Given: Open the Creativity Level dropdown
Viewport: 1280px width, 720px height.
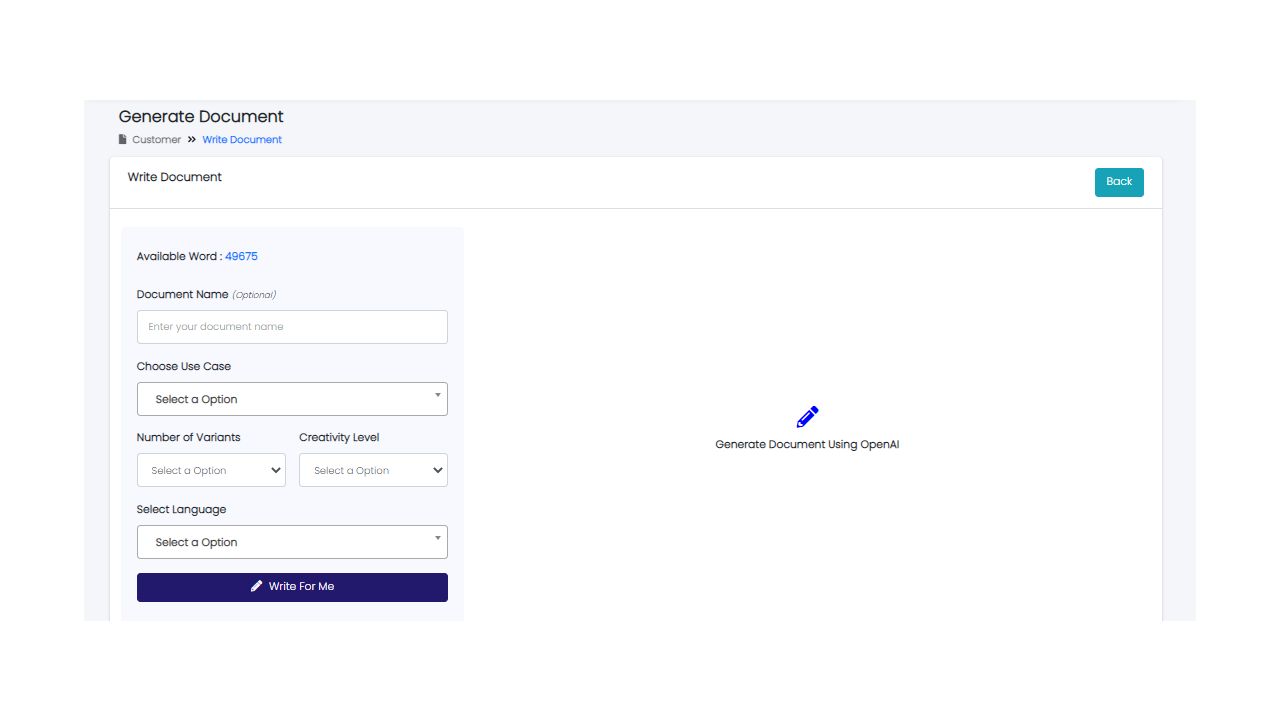Looking at the screenshot, I should point(373,470).
